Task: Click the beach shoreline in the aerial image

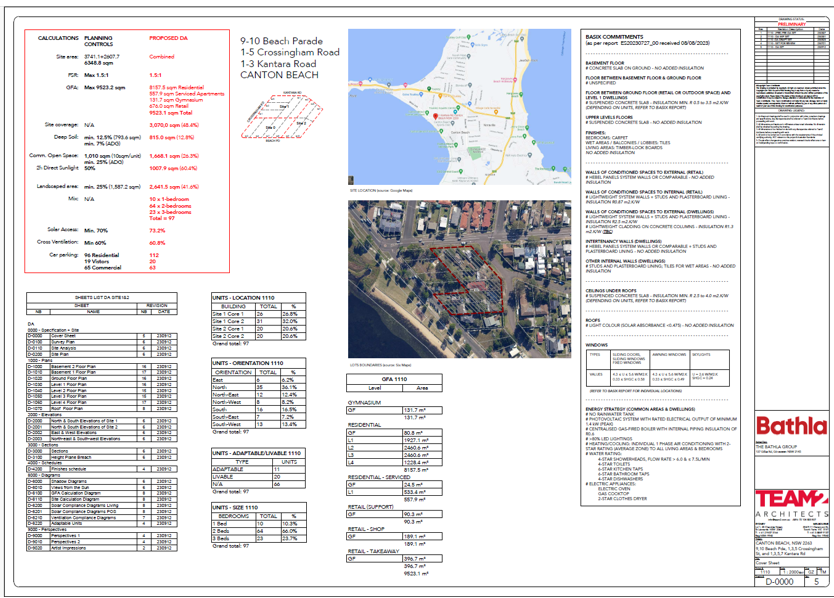Action: [398, 313]
